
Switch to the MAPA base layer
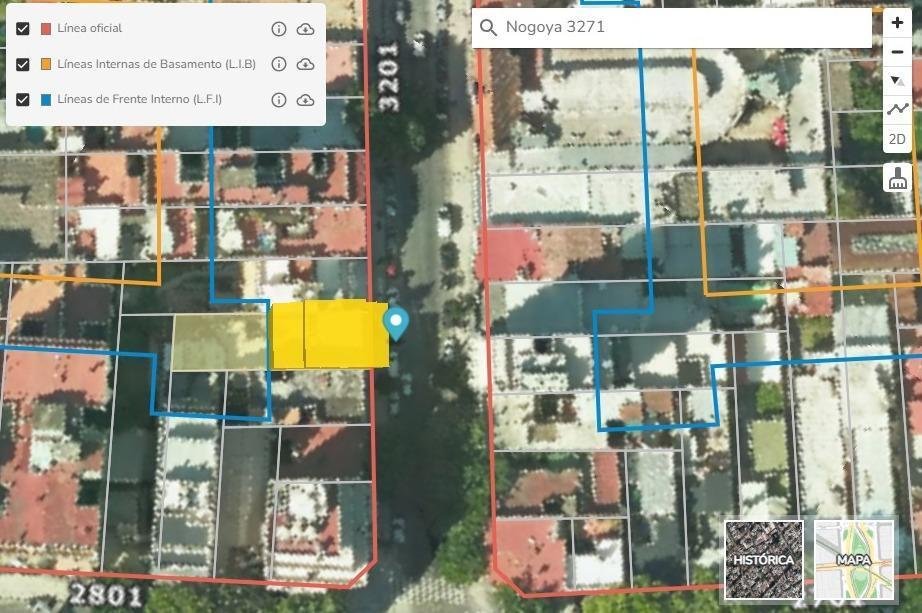click(x=854, y=559)
